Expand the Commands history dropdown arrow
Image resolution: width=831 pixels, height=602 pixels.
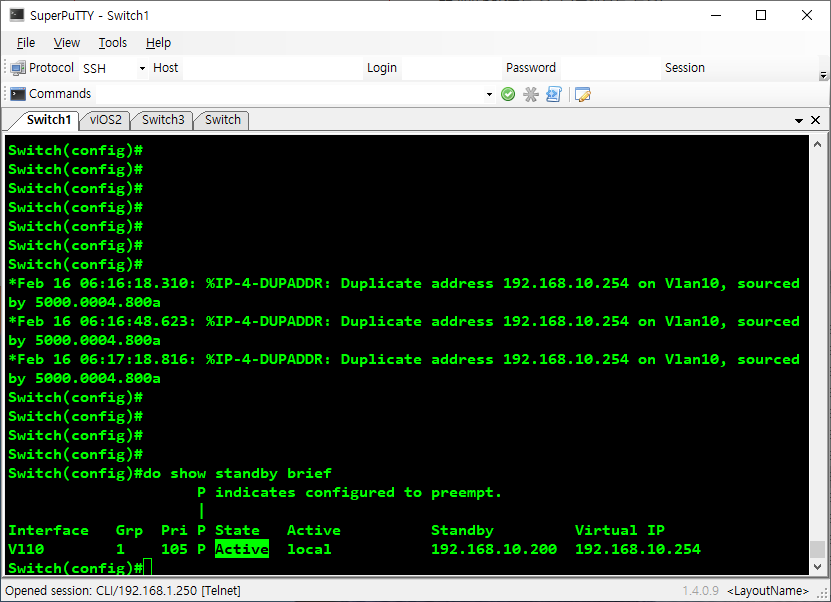coord(489,94)
